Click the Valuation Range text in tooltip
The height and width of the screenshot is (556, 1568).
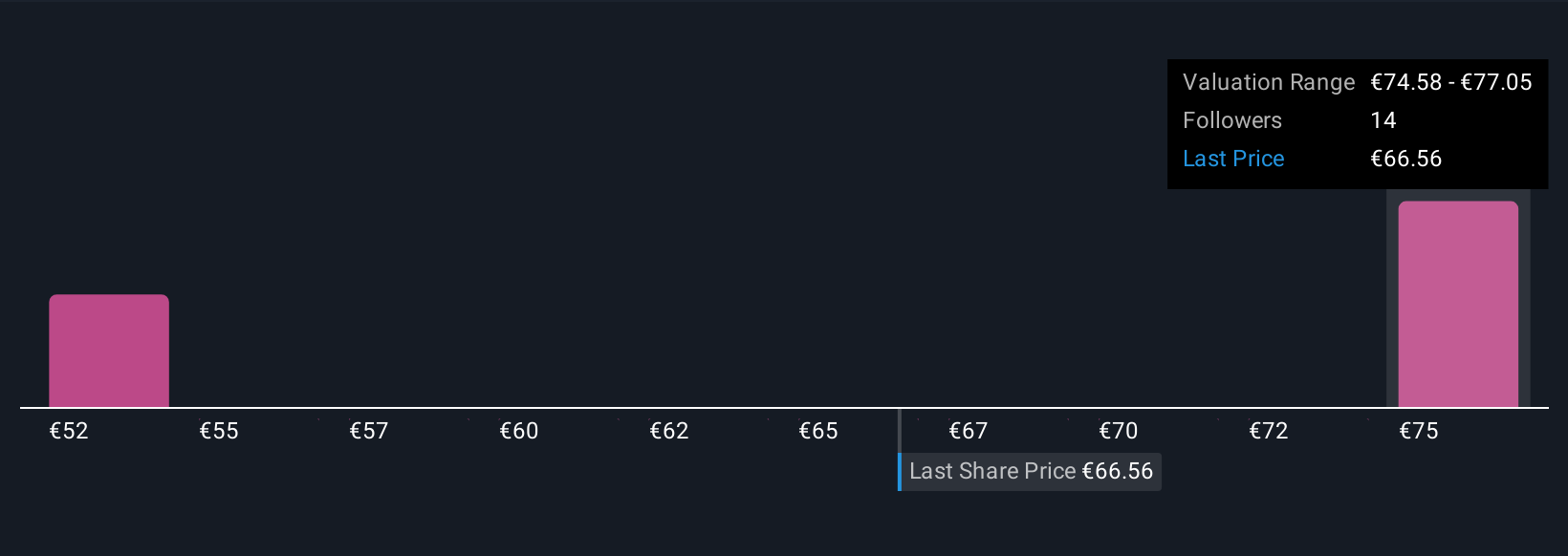(x=1269, y=82)
